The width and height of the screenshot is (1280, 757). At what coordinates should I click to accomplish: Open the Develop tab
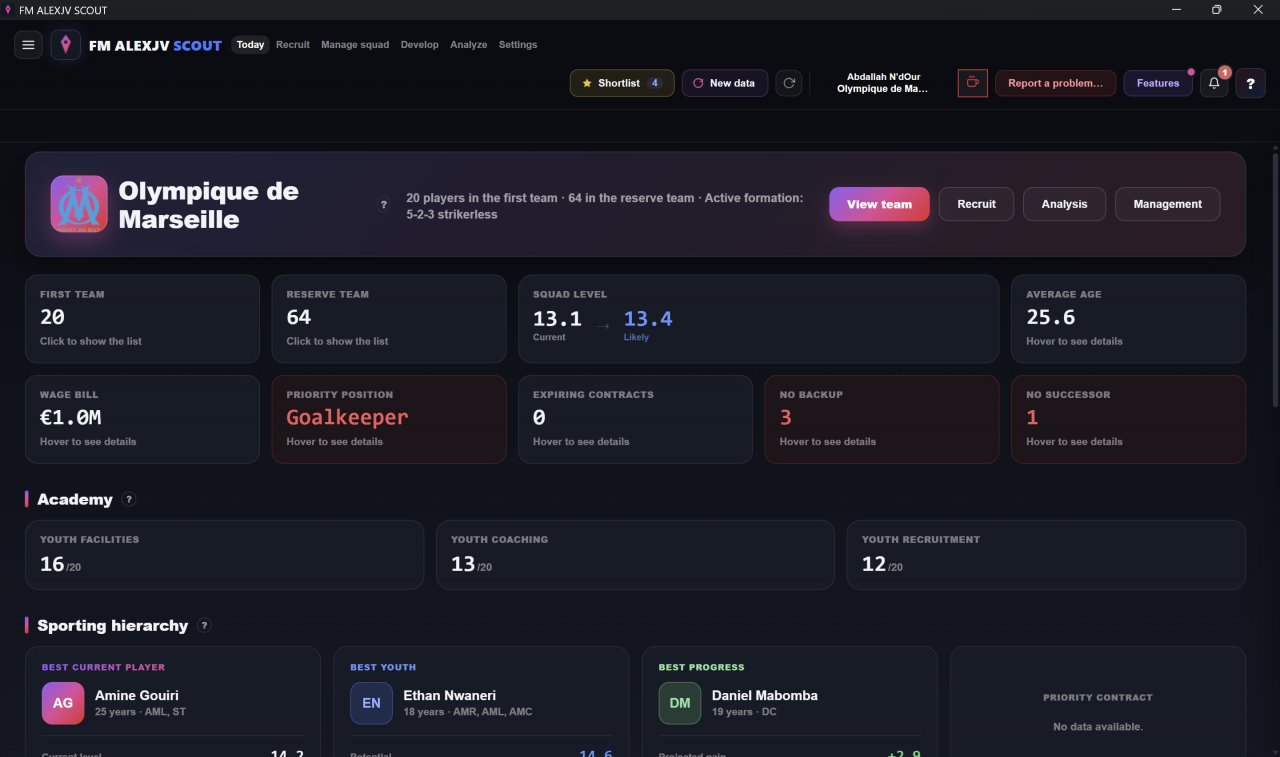point(420,45)
